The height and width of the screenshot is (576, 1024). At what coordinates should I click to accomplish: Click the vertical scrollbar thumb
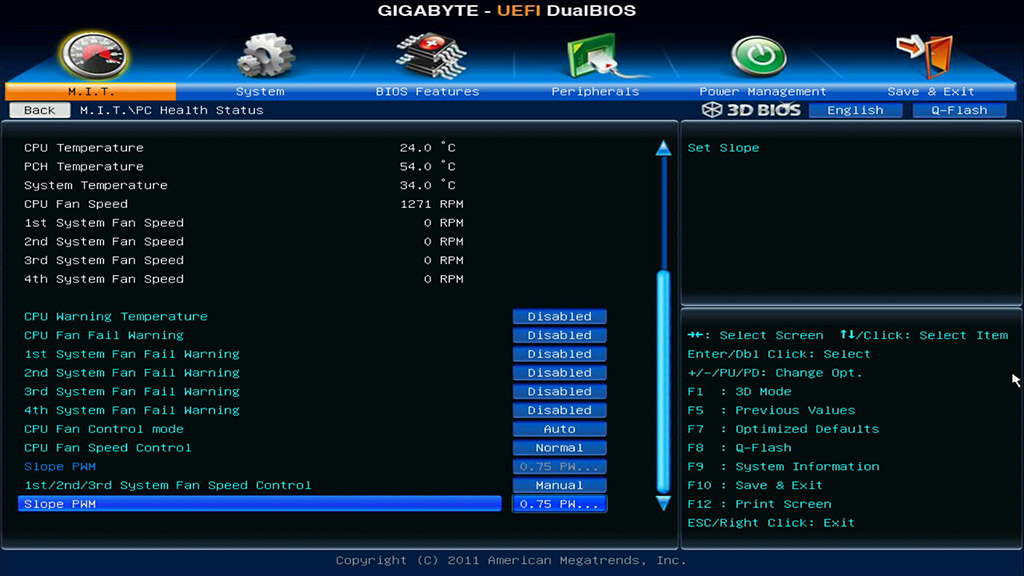coord(664,382)
